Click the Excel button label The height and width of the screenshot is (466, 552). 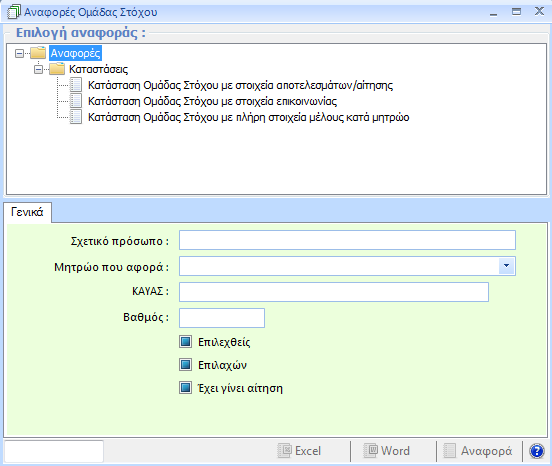pyautogui.click(x=308, y=451)
